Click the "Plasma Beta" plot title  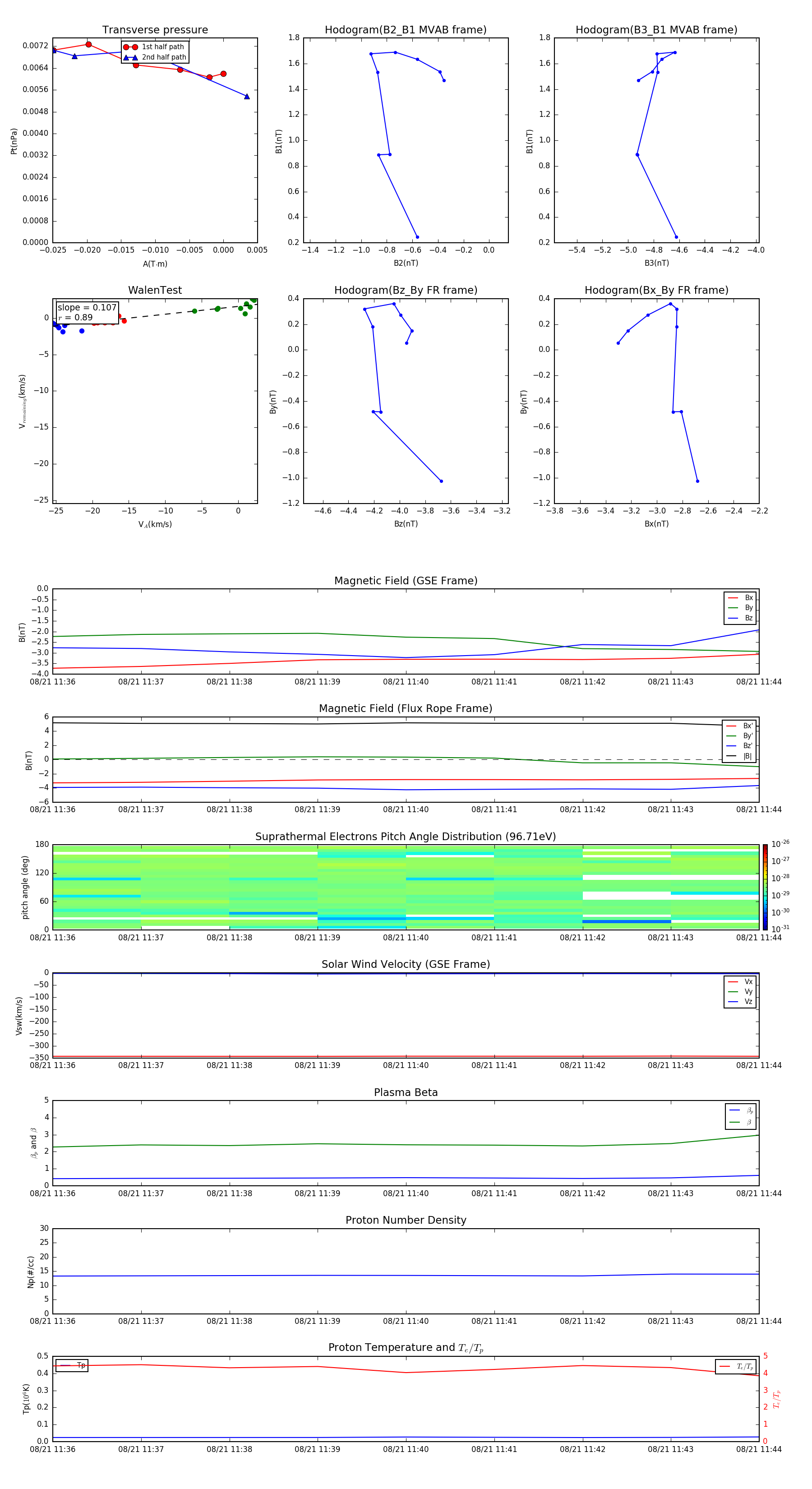click(406, 1092)
